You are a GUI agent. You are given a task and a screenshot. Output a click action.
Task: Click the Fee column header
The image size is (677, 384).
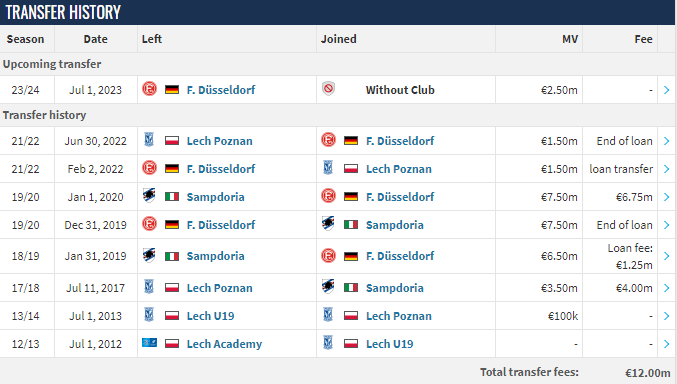pos(643,39)
